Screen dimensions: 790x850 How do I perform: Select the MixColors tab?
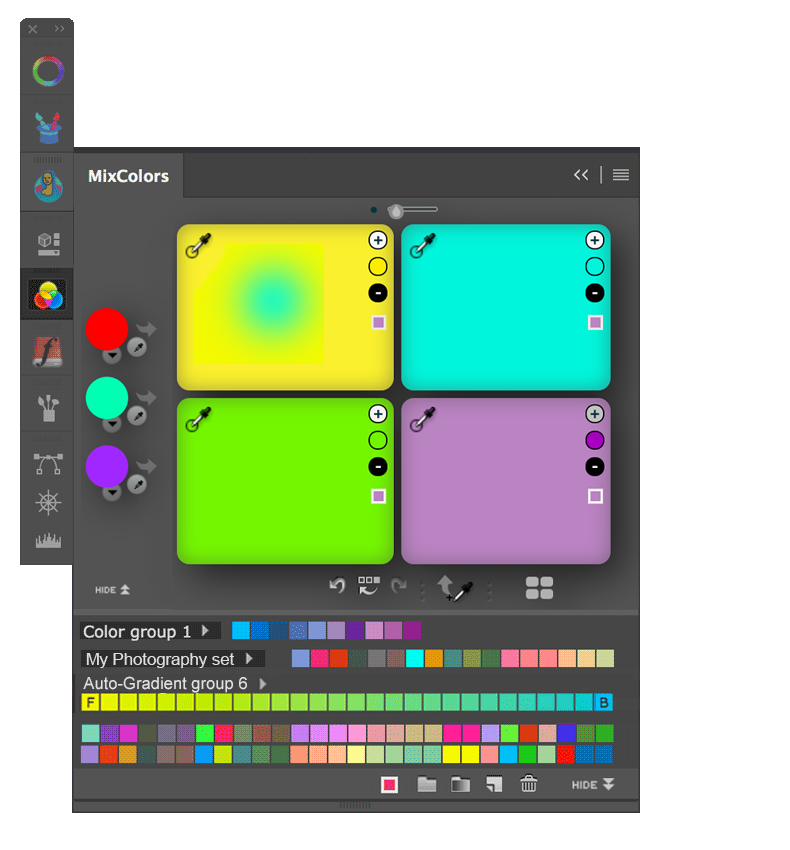point(128,176)
